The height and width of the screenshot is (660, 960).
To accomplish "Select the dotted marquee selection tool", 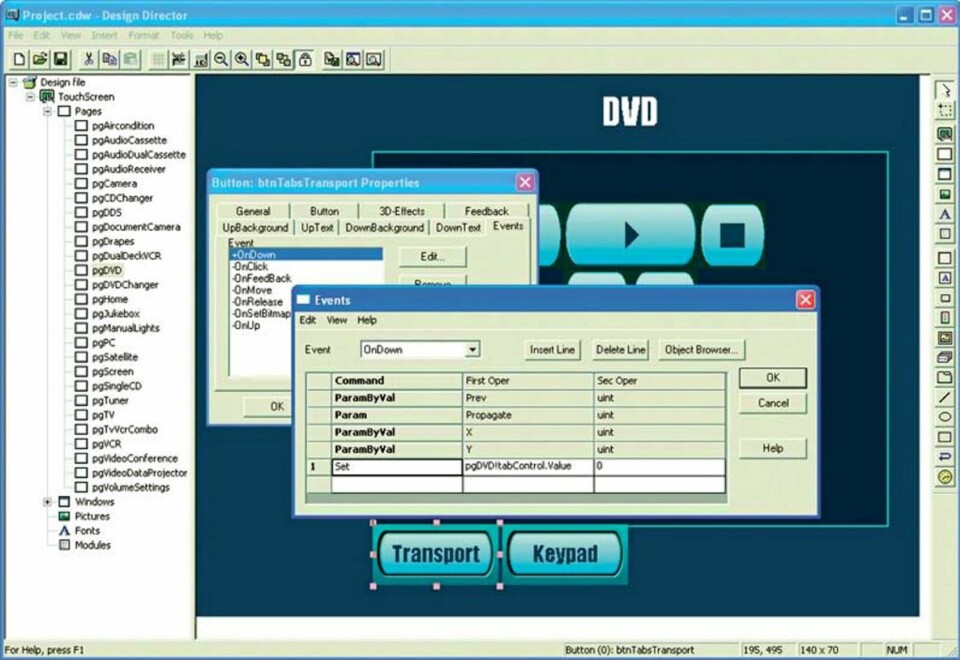I will pos(945,111).
